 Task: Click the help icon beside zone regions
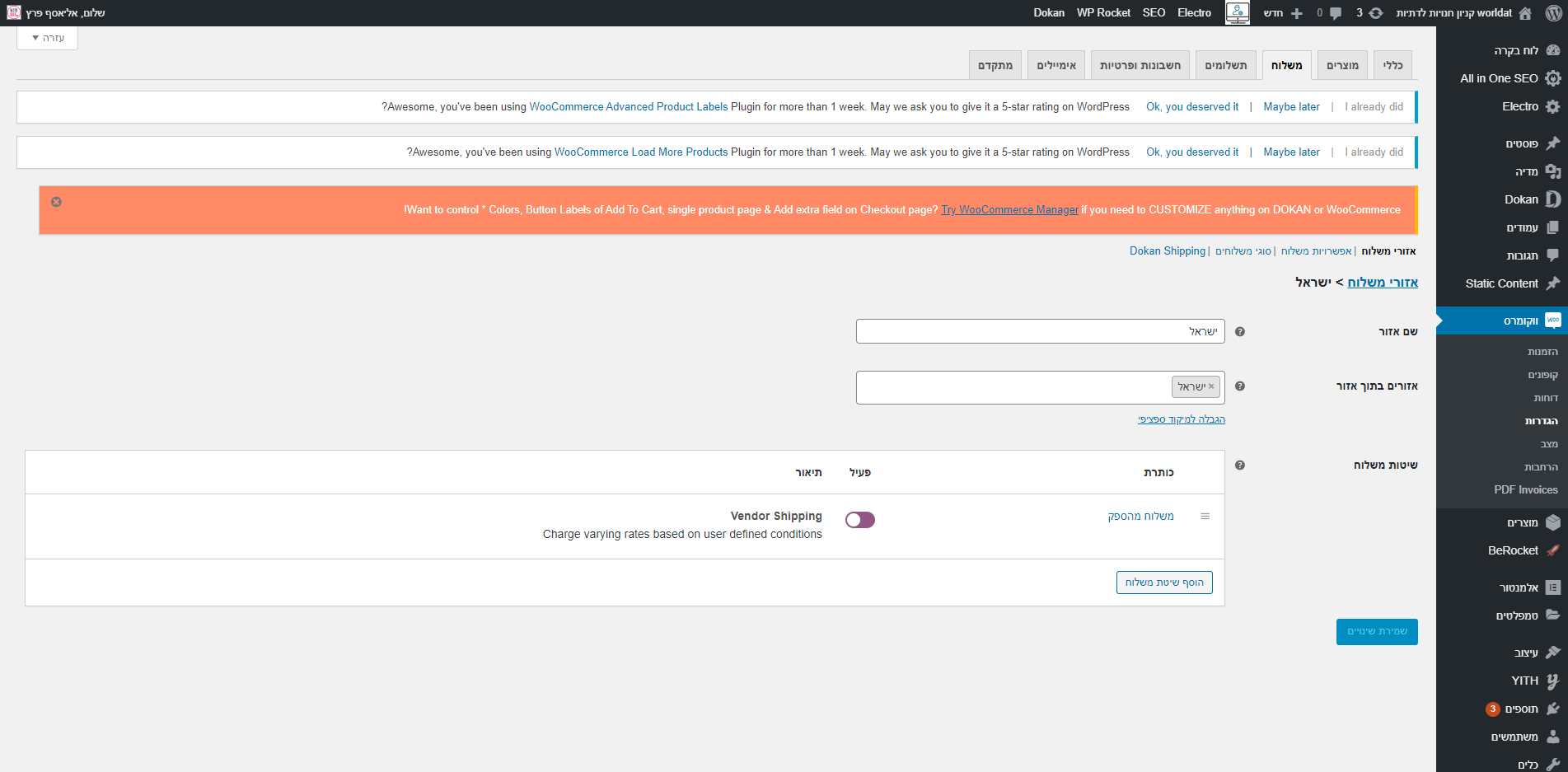point(1240,386)
